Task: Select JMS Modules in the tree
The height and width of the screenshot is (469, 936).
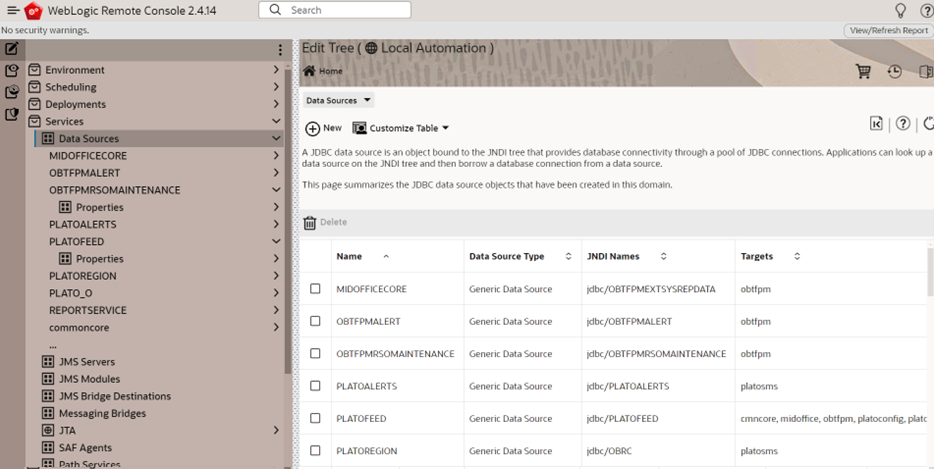Action: pos(89,379)
